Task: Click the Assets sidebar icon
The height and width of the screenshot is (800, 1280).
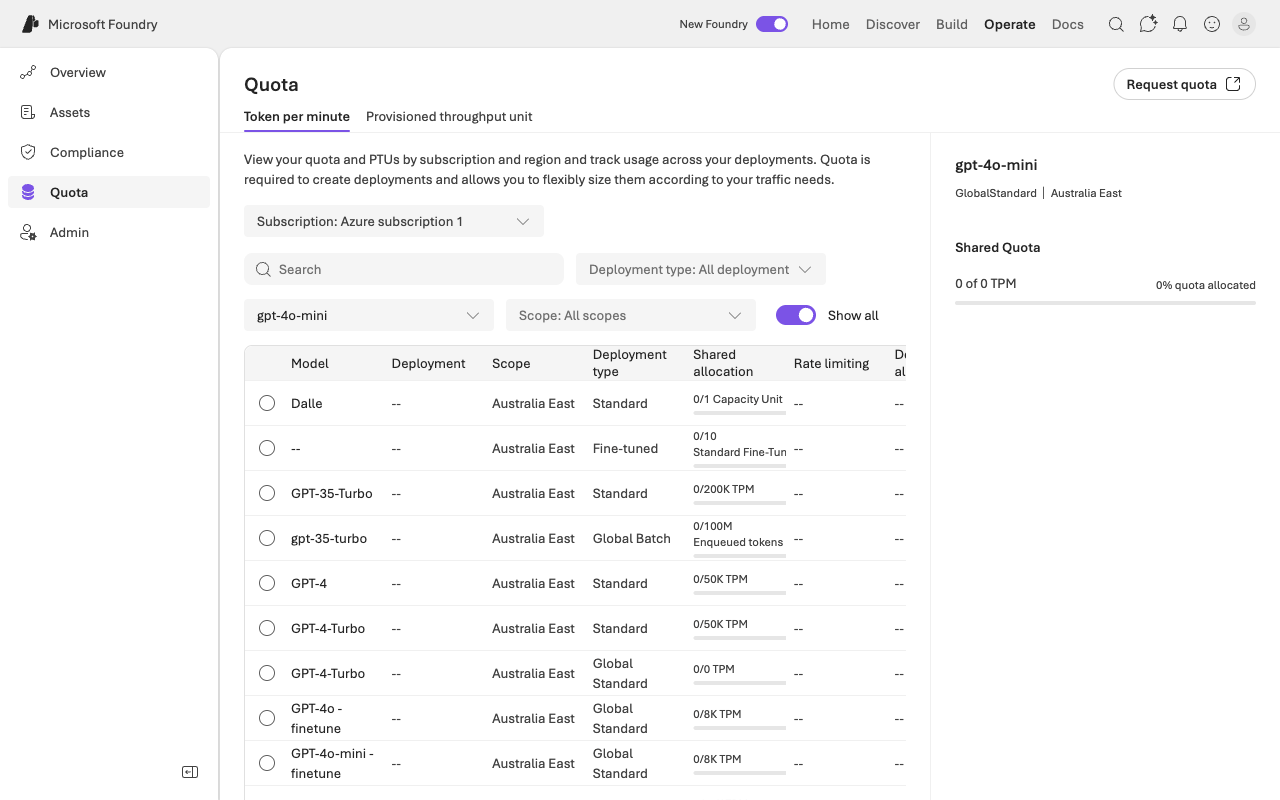Action: tap(28, 112)
